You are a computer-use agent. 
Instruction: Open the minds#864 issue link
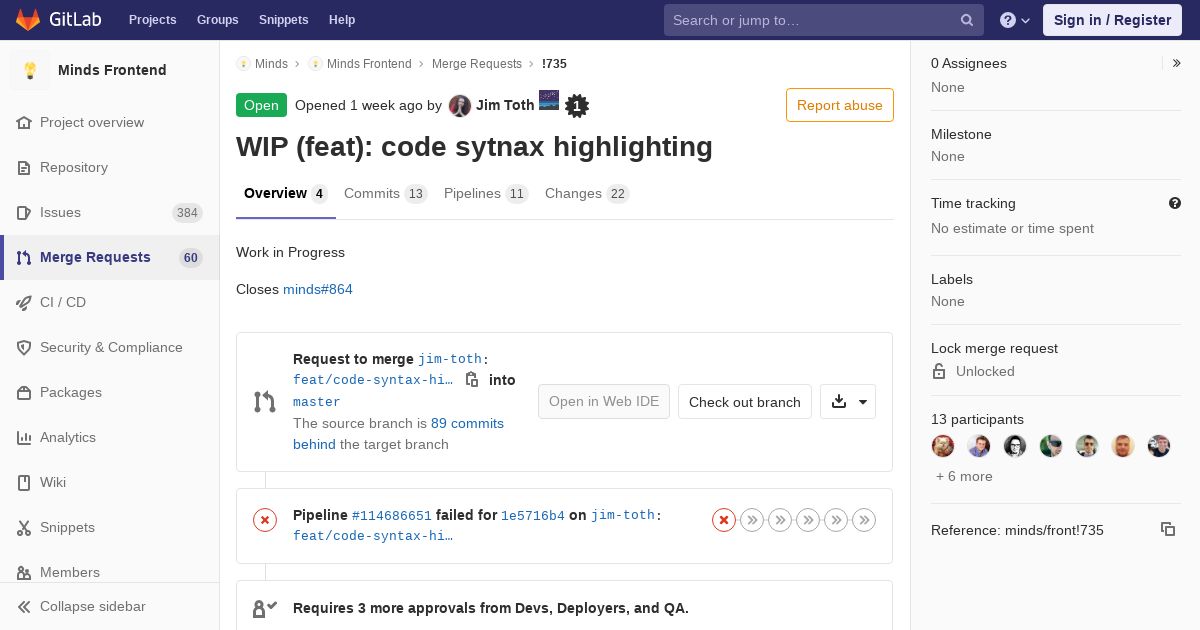coord(318,289)
